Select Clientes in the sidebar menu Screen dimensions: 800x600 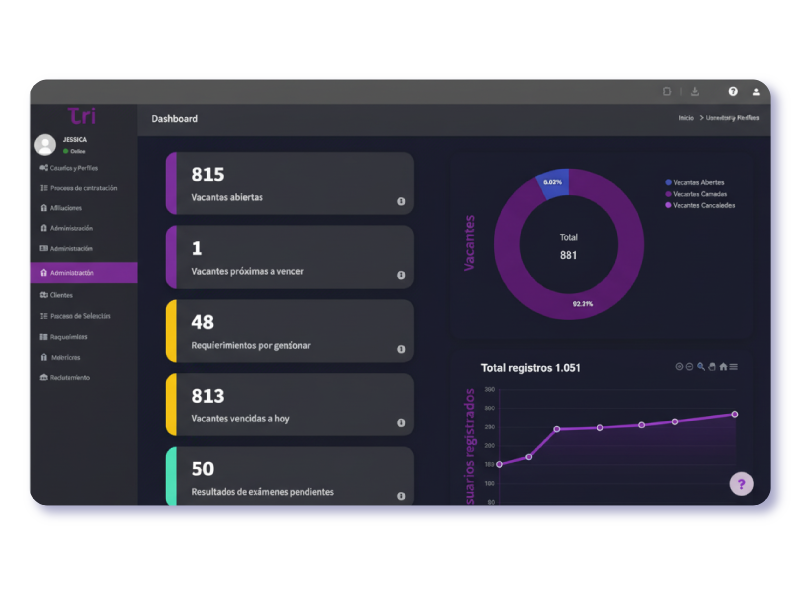point(61,295)
